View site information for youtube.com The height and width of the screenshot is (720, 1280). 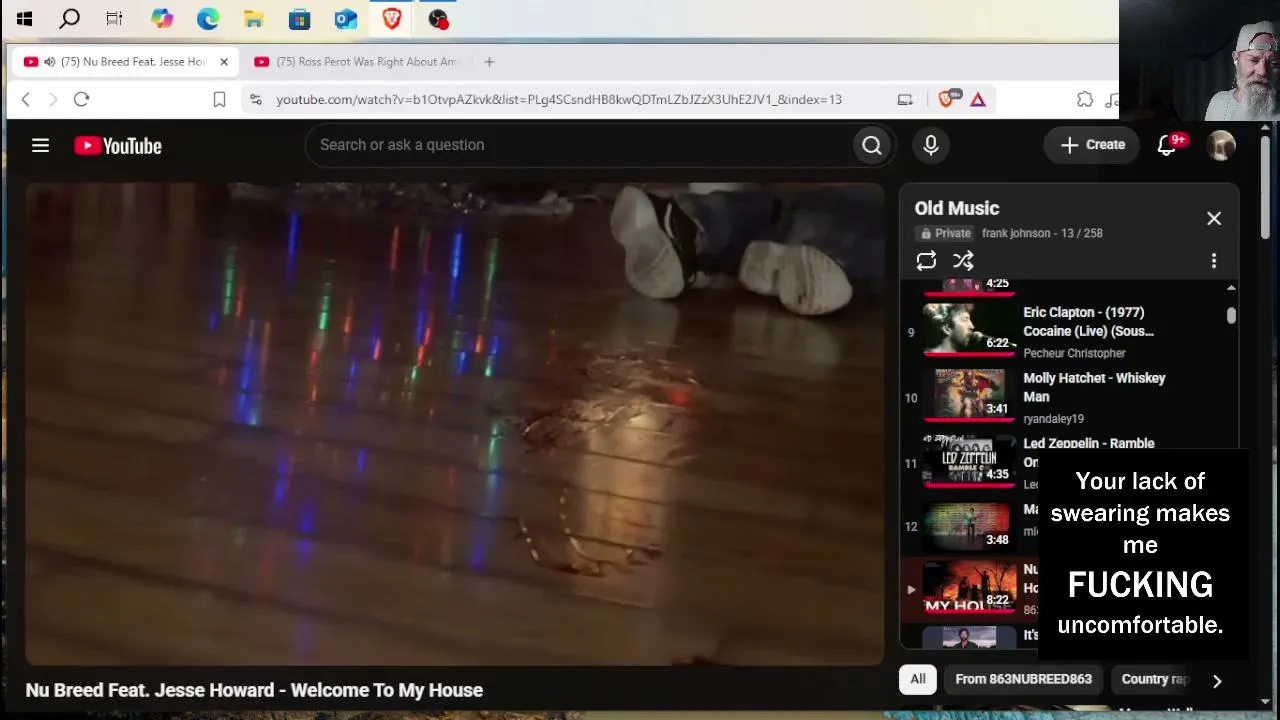tap(256, 99)
